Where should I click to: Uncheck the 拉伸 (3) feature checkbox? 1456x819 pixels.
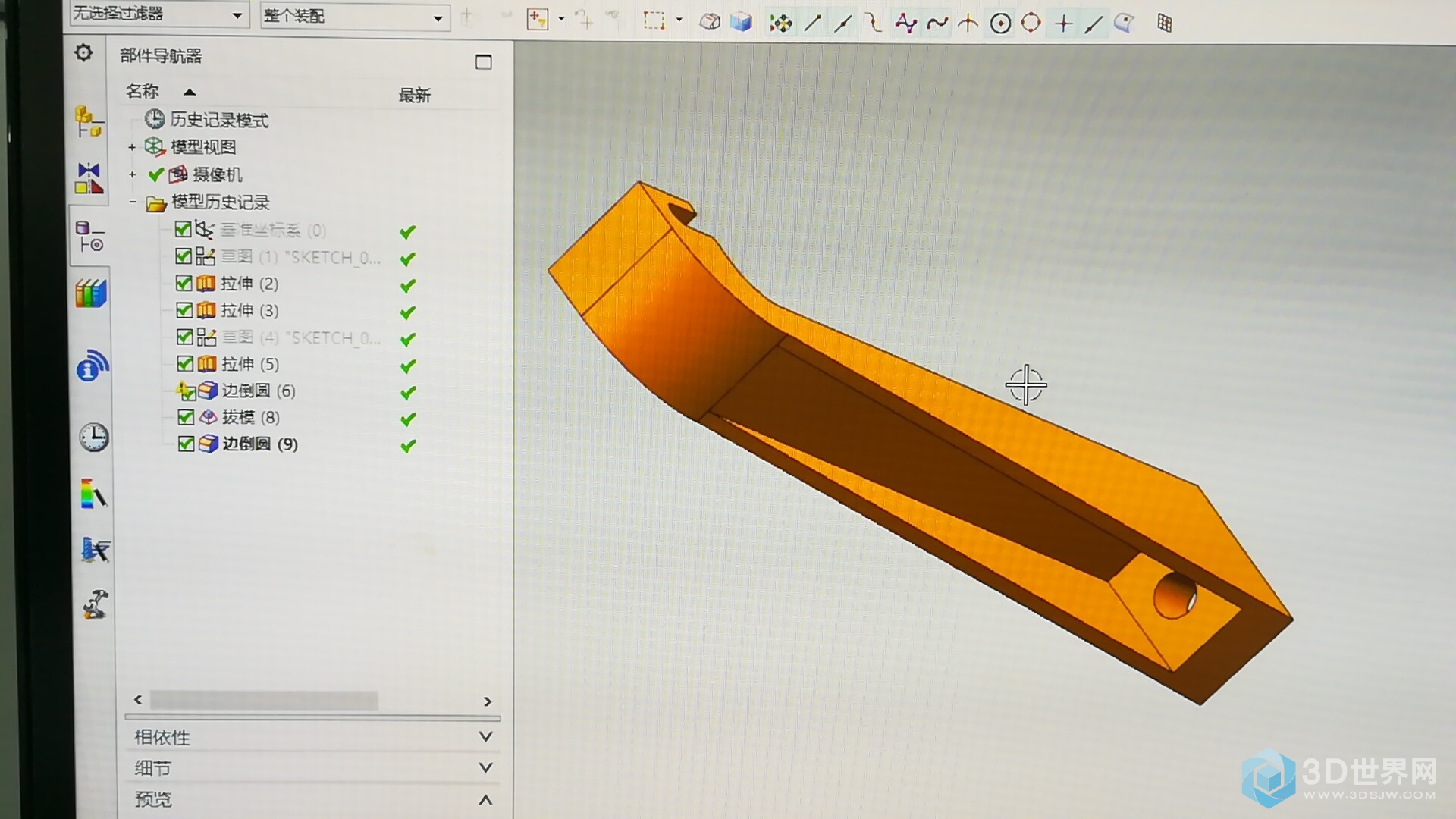(x=184, y=310)
